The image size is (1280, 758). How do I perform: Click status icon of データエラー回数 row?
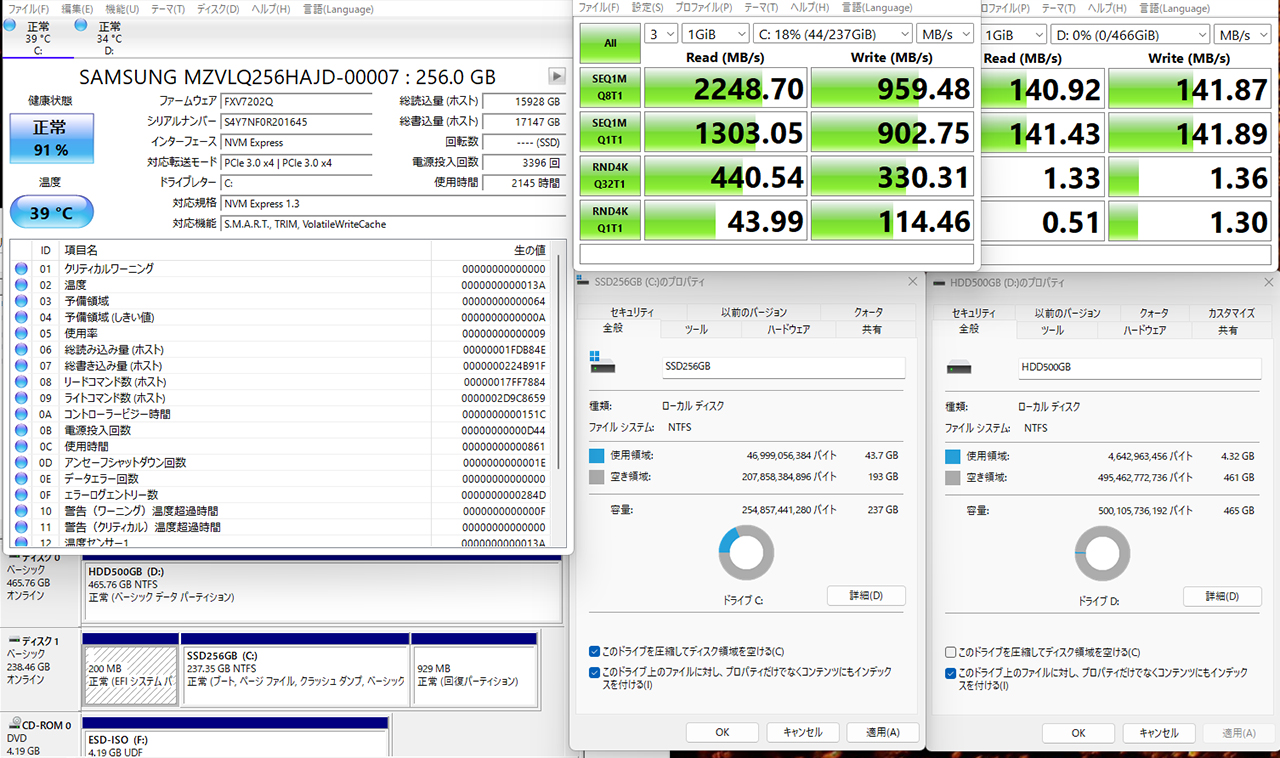coord(21,478)
